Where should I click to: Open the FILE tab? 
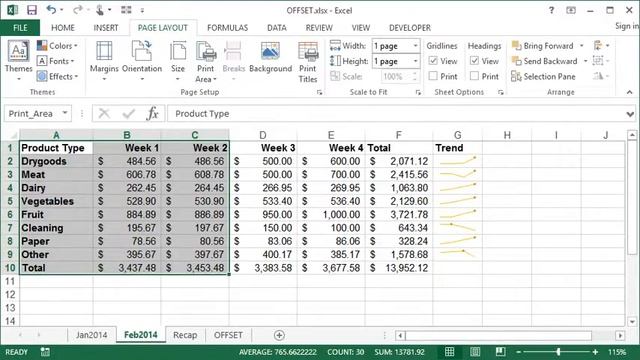20,28
